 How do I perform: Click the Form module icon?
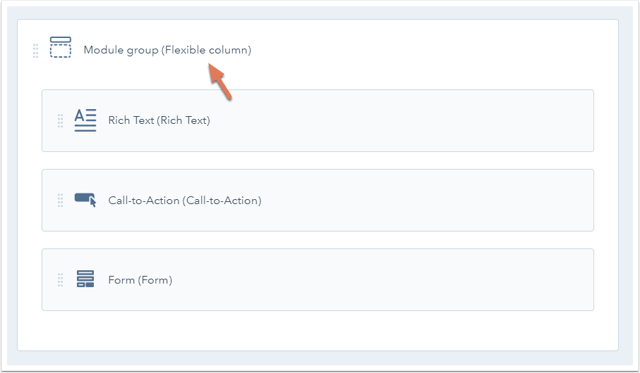pos(85,279)
